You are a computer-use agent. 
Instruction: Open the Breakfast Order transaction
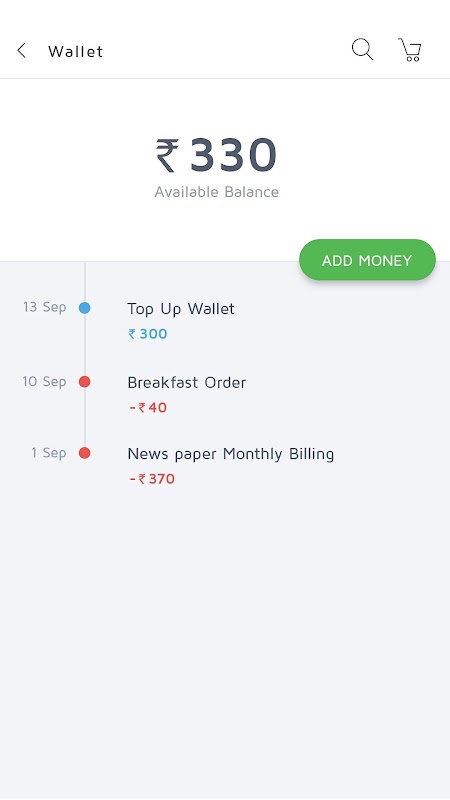187,382
